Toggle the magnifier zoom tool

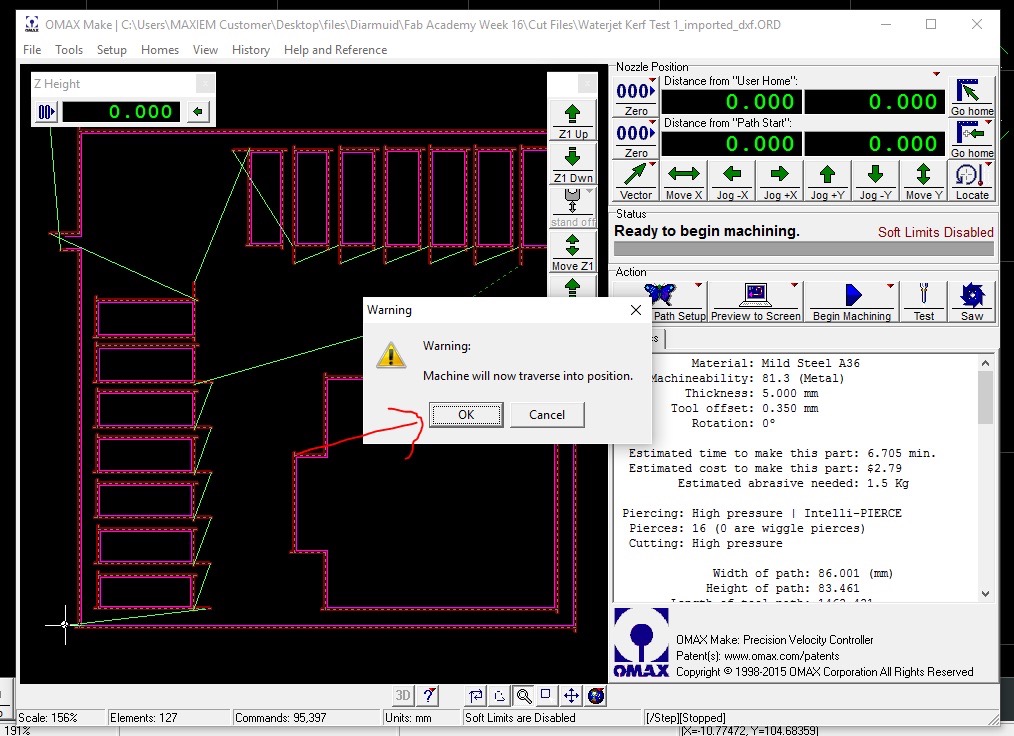click(x=524, y=695)
